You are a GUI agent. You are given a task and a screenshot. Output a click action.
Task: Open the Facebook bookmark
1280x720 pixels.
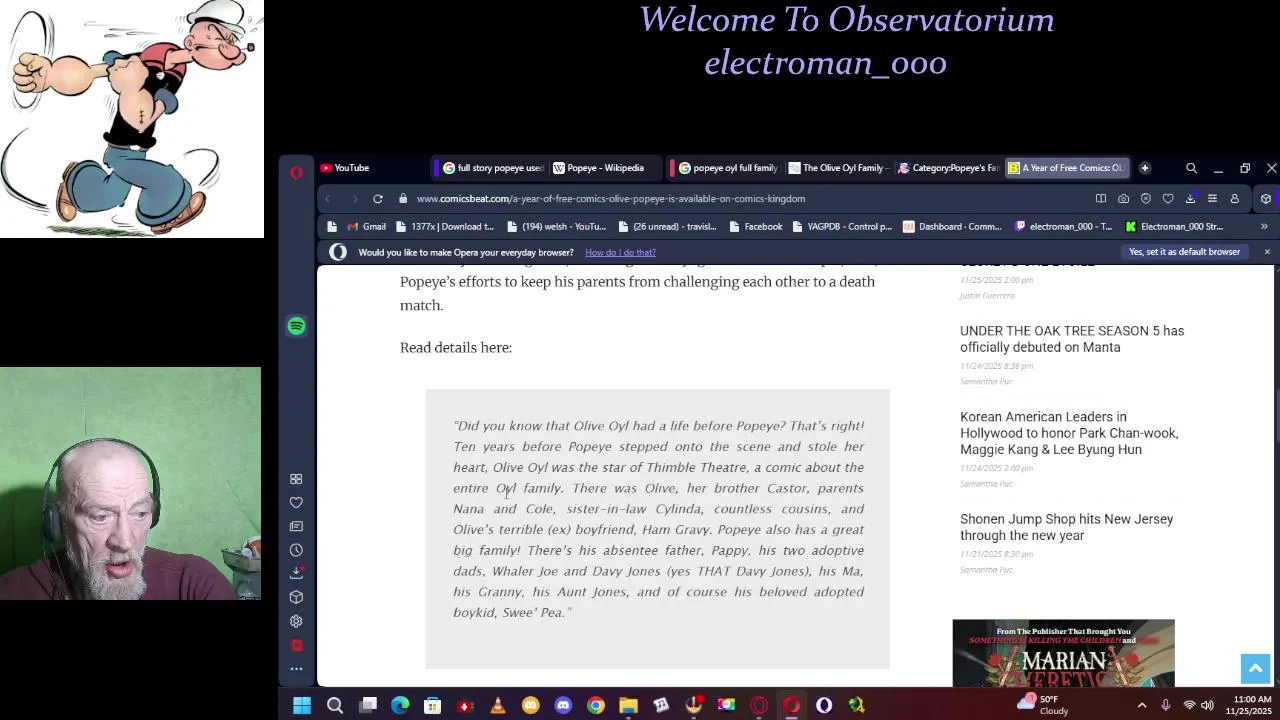tap(755, 227)
